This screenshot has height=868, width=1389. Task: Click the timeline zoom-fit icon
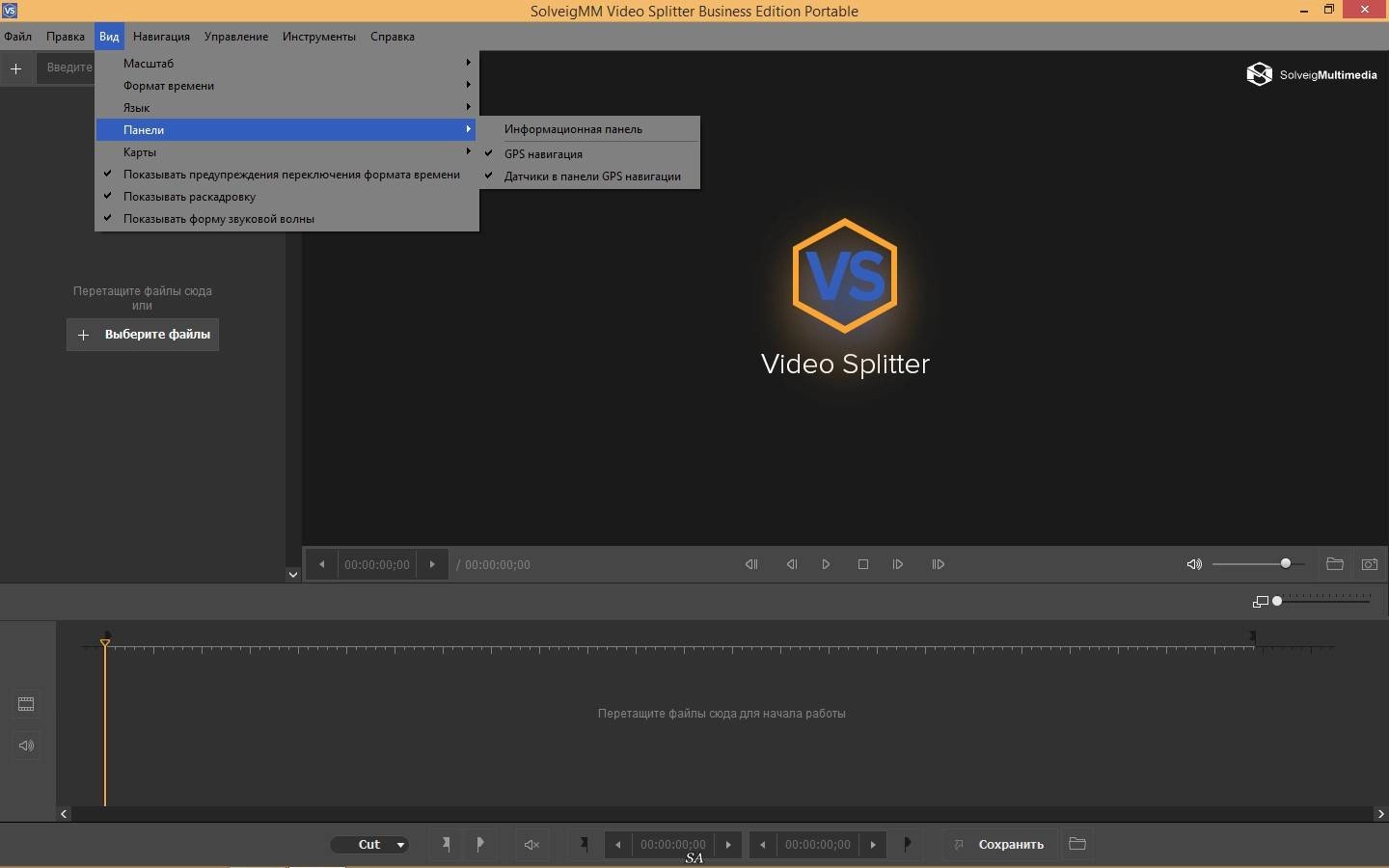click(1260, 602)
